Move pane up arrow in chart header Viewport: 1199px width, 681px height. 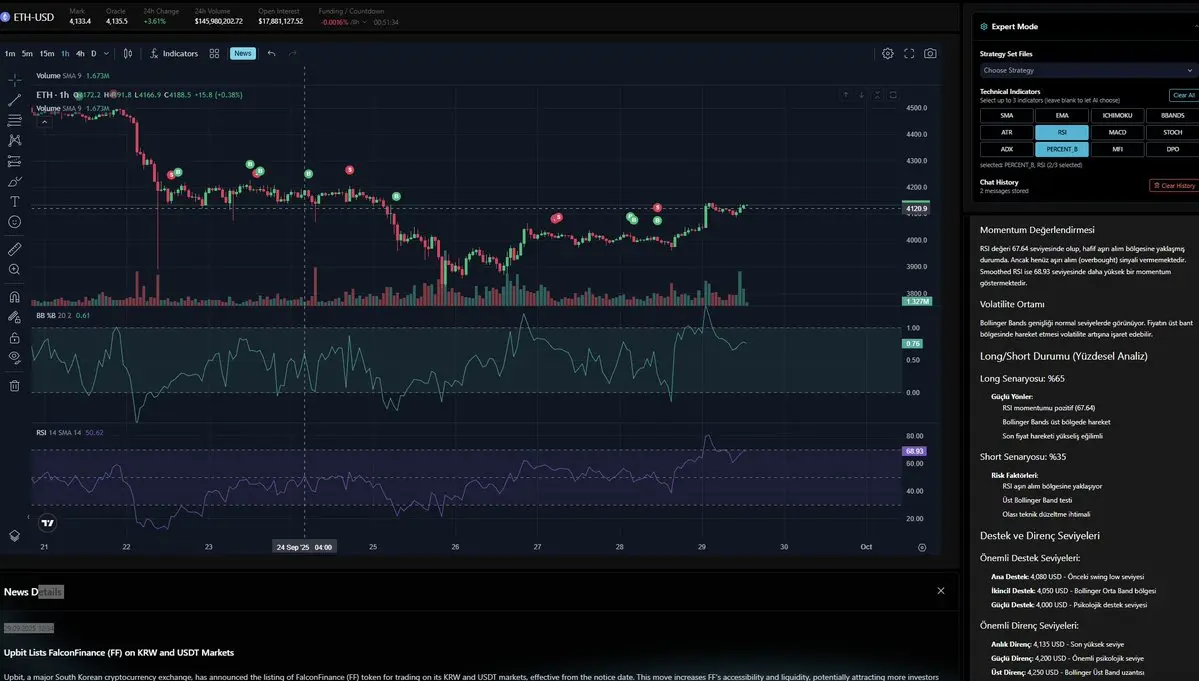pos(845,95)
